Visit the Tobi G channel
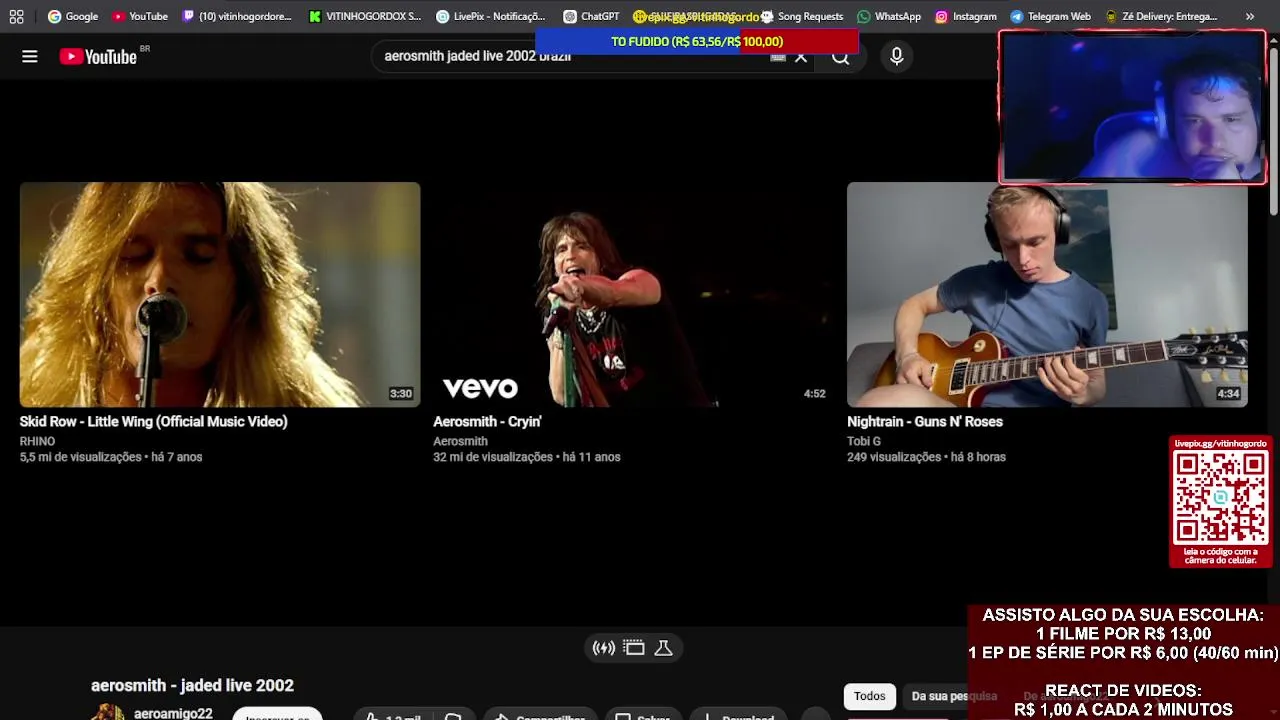 pyautogui.click(x=864, y=441)
